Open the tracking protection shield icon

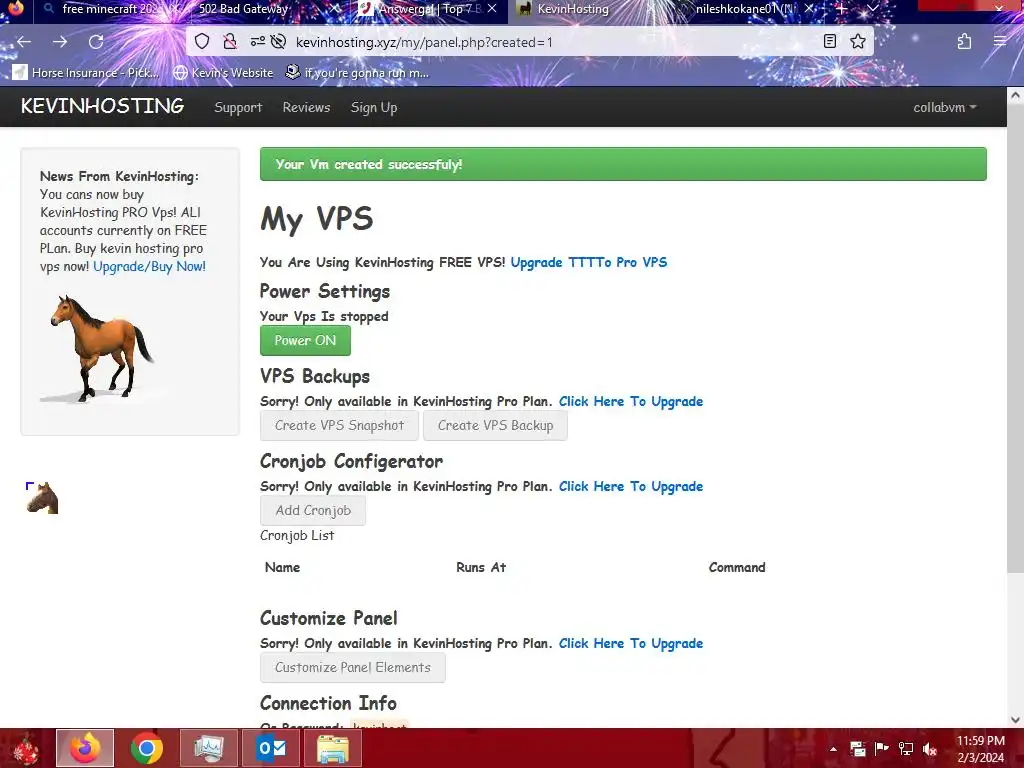click(x=202, y=42)
